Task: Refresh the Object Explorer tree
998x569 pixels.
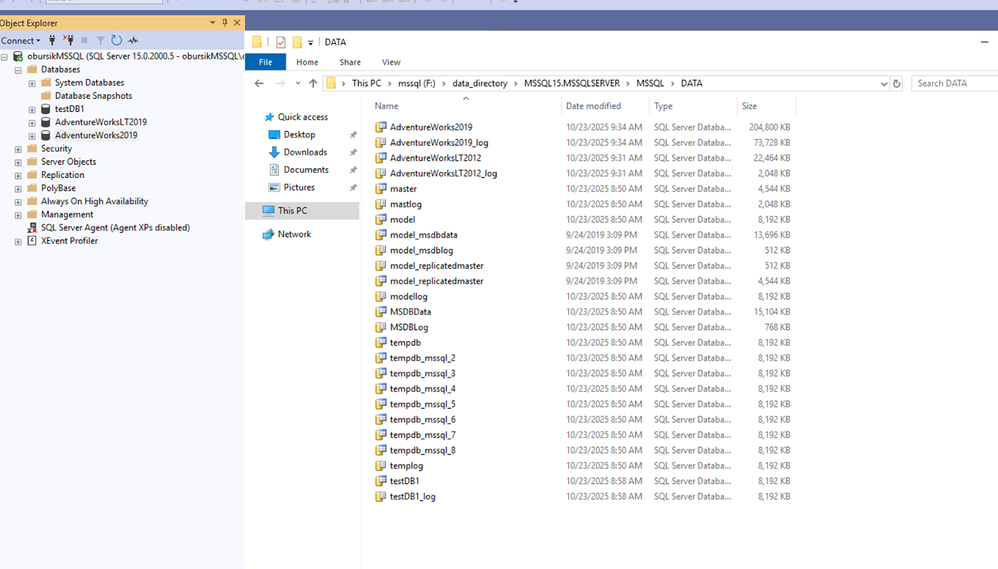Action: point(117,41)
